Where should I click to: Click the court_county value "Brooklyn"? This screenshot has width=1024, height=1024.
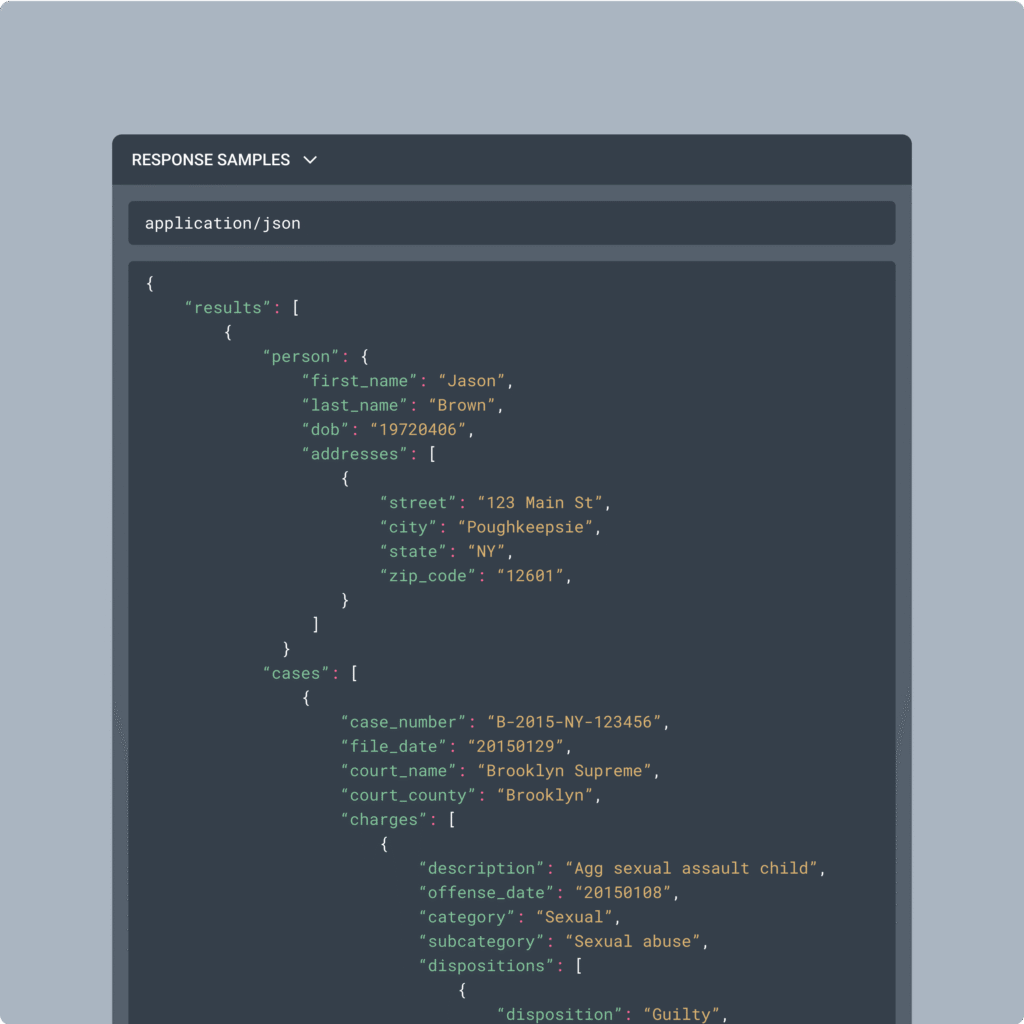click(x=545, y=795)
